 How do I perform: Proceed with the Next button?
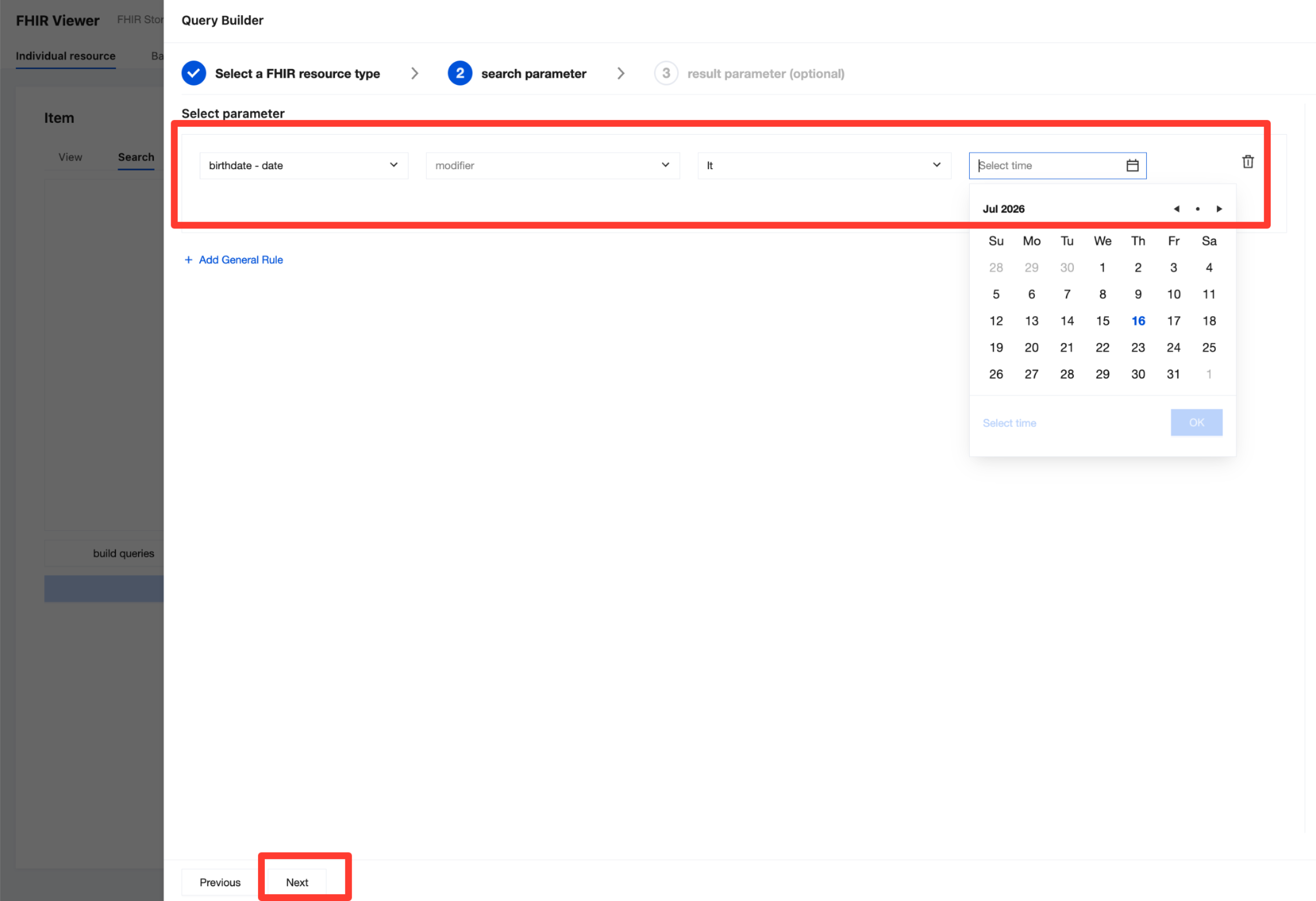coord(297,882)
